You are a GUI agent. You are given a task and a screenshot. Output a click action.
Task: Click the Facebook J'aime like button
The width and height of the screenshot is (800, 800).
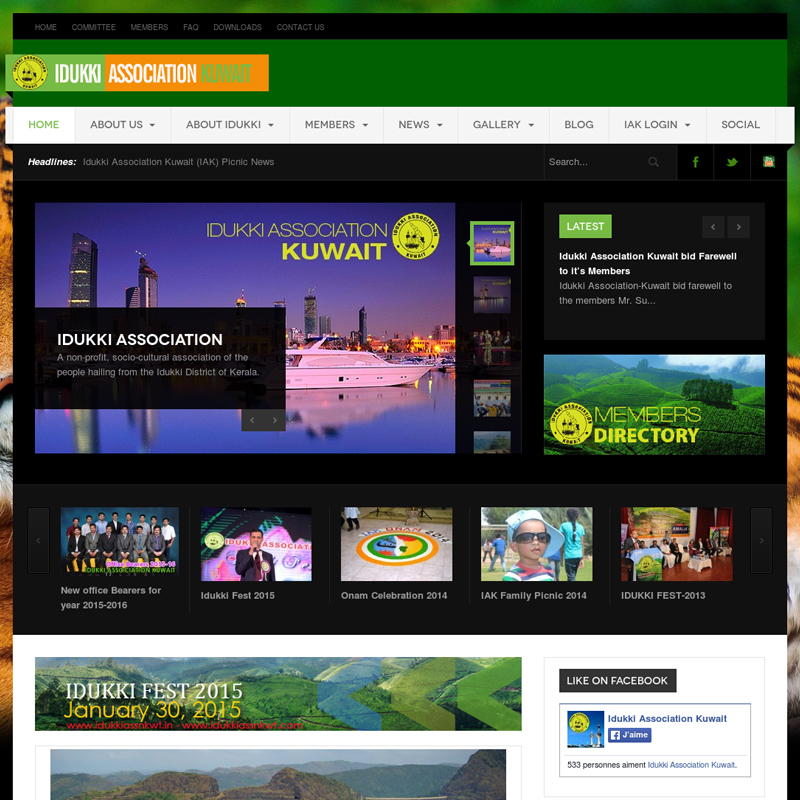[x=630, y=735]
